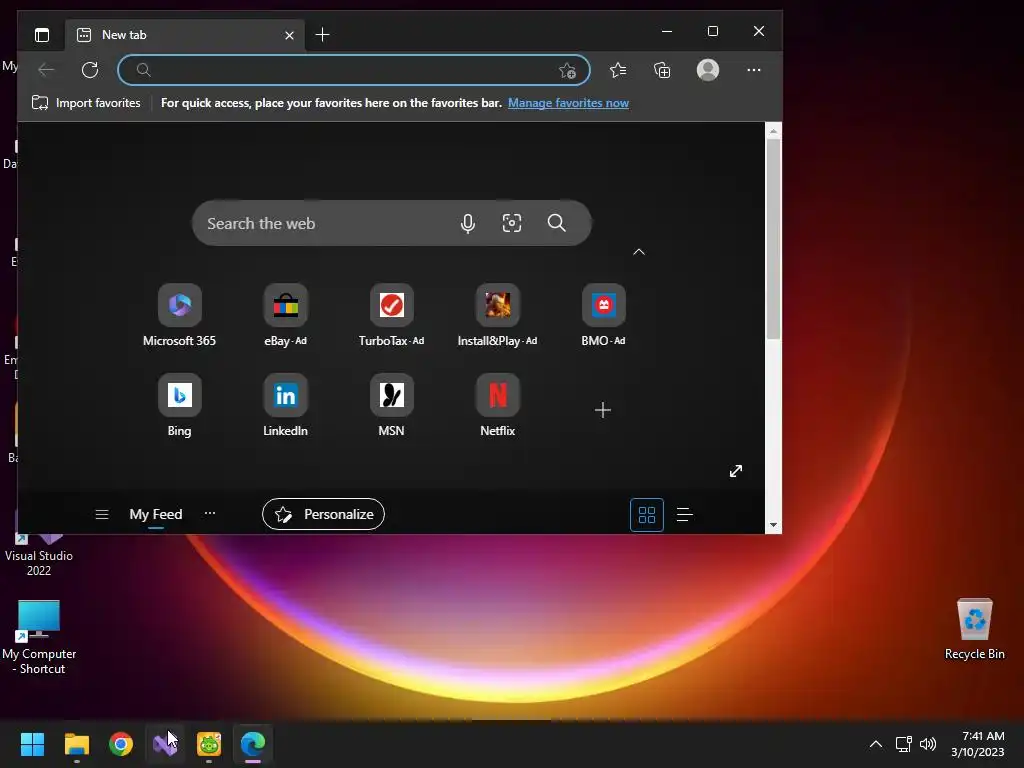Open Install&Play quick link
This screenshot has height=768, width=1024.
[x=498, y=315]
